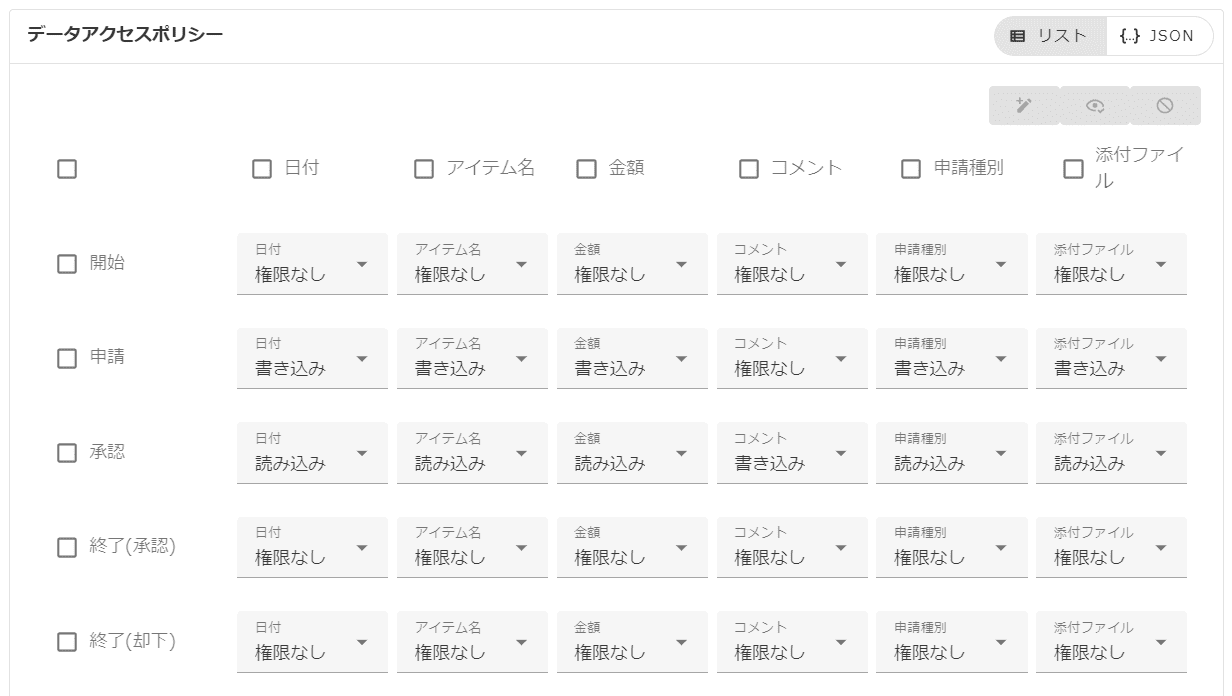Viewport: 1232px width, 696px height.
Task: Select the コメント column header checkbox
Action: click(x=749, y=169)
